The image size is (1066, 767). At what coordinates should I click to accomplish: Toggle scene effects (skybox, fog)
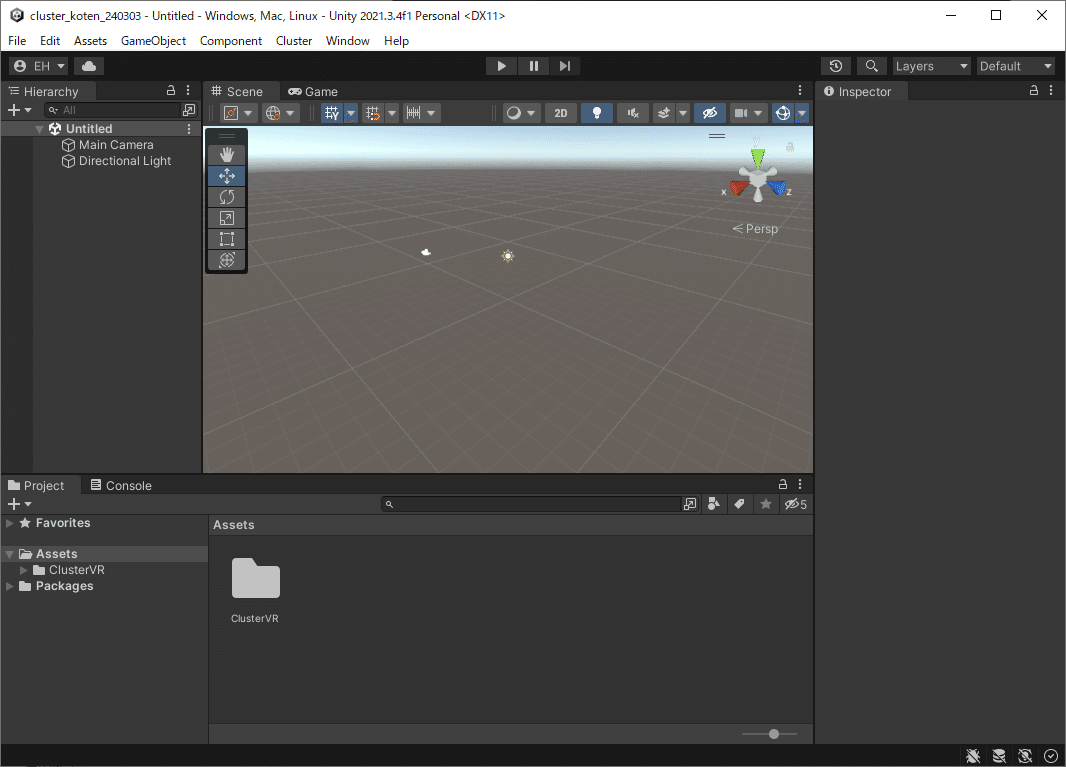(664, 113)
